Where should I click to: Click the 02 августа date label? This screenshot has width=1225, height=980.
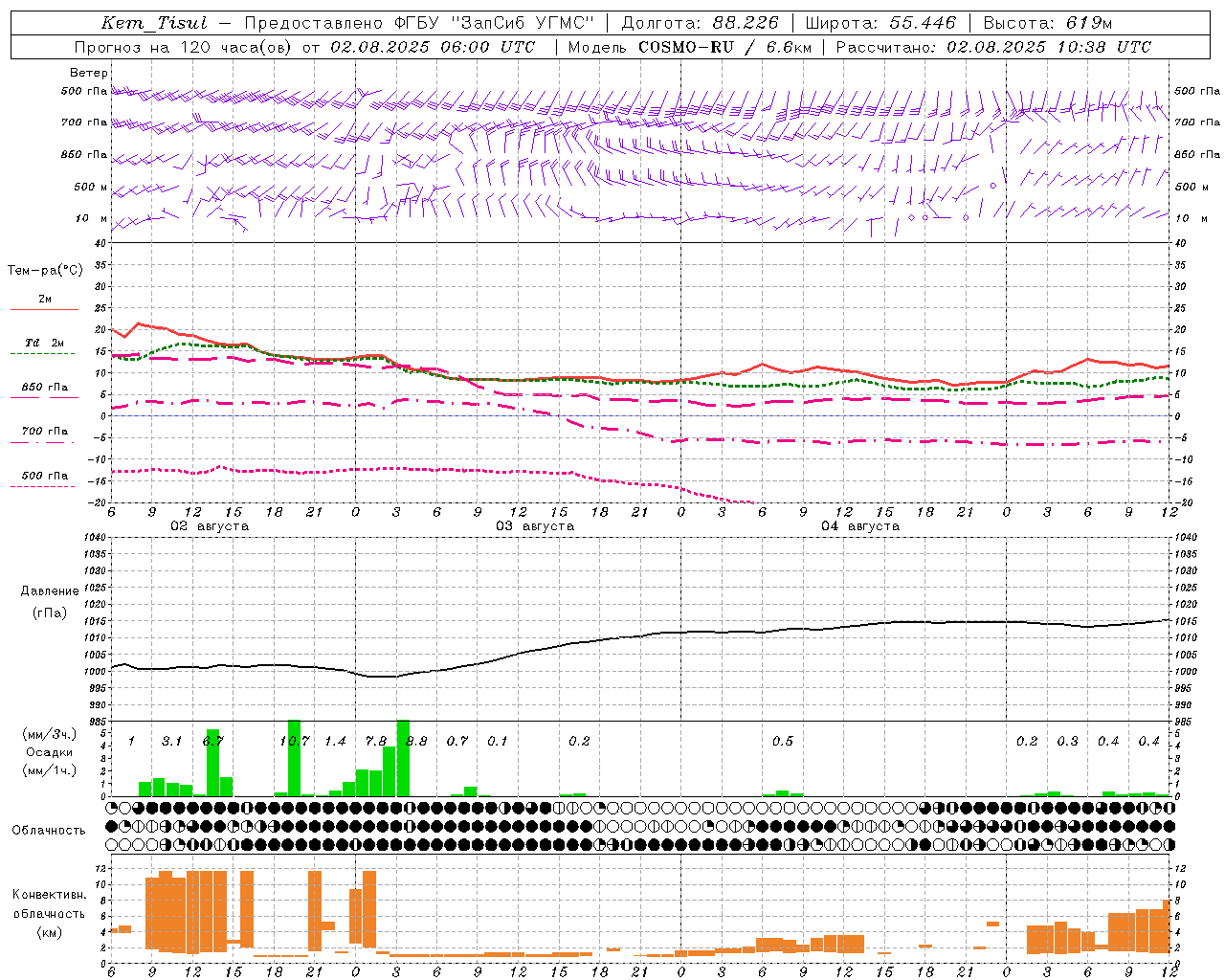pyautogui.click(x=210, y=526)
